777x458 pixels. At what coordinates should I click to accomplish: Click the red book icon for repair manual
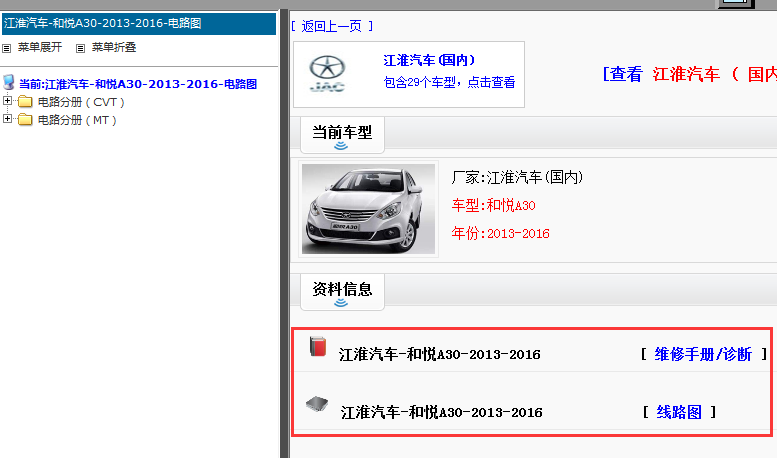318,346
